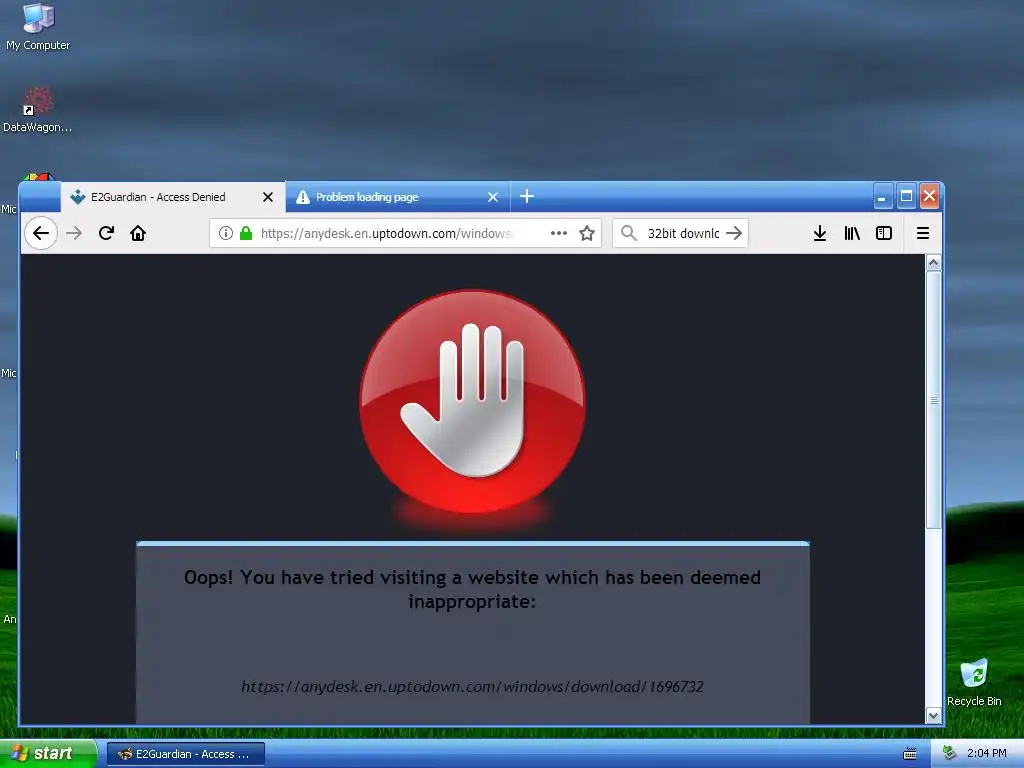The width and height of the screenshot is (1024, 768).
Task: Submit search with the arrow button
Action: [x=734, y=233]
